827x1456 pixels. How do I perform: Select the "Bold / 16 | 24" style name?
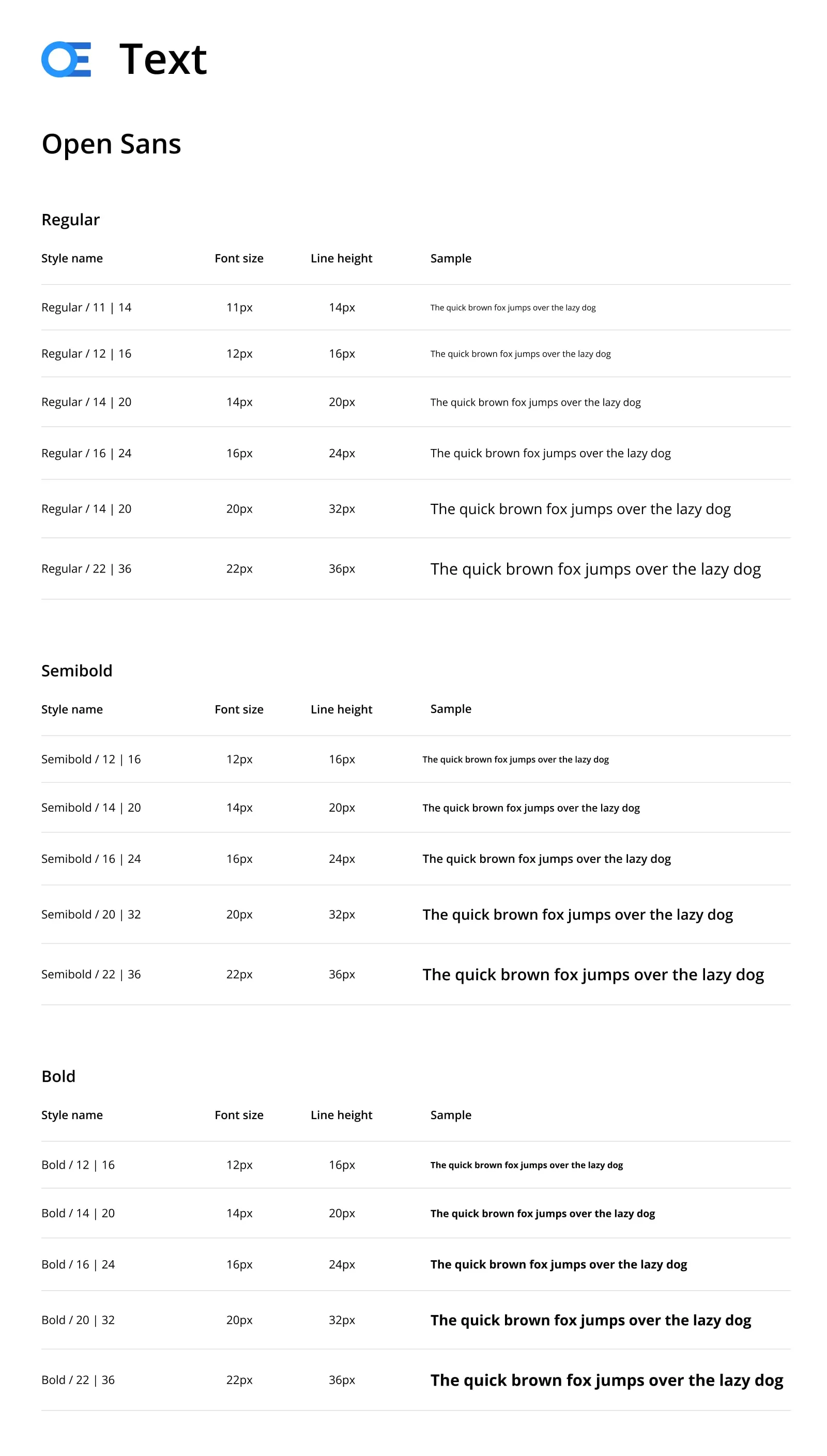[x=78, y=1264]
